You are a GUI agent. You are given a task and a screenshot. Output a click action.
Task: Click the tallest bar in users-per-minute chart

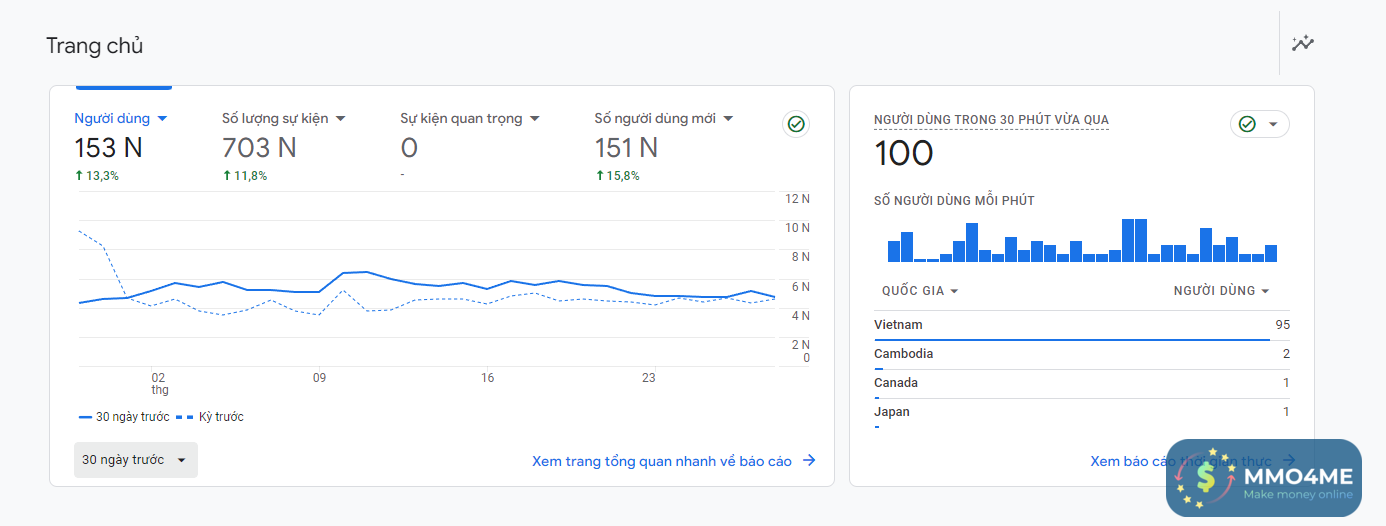pyautogui.click(x=1128, y=240)
